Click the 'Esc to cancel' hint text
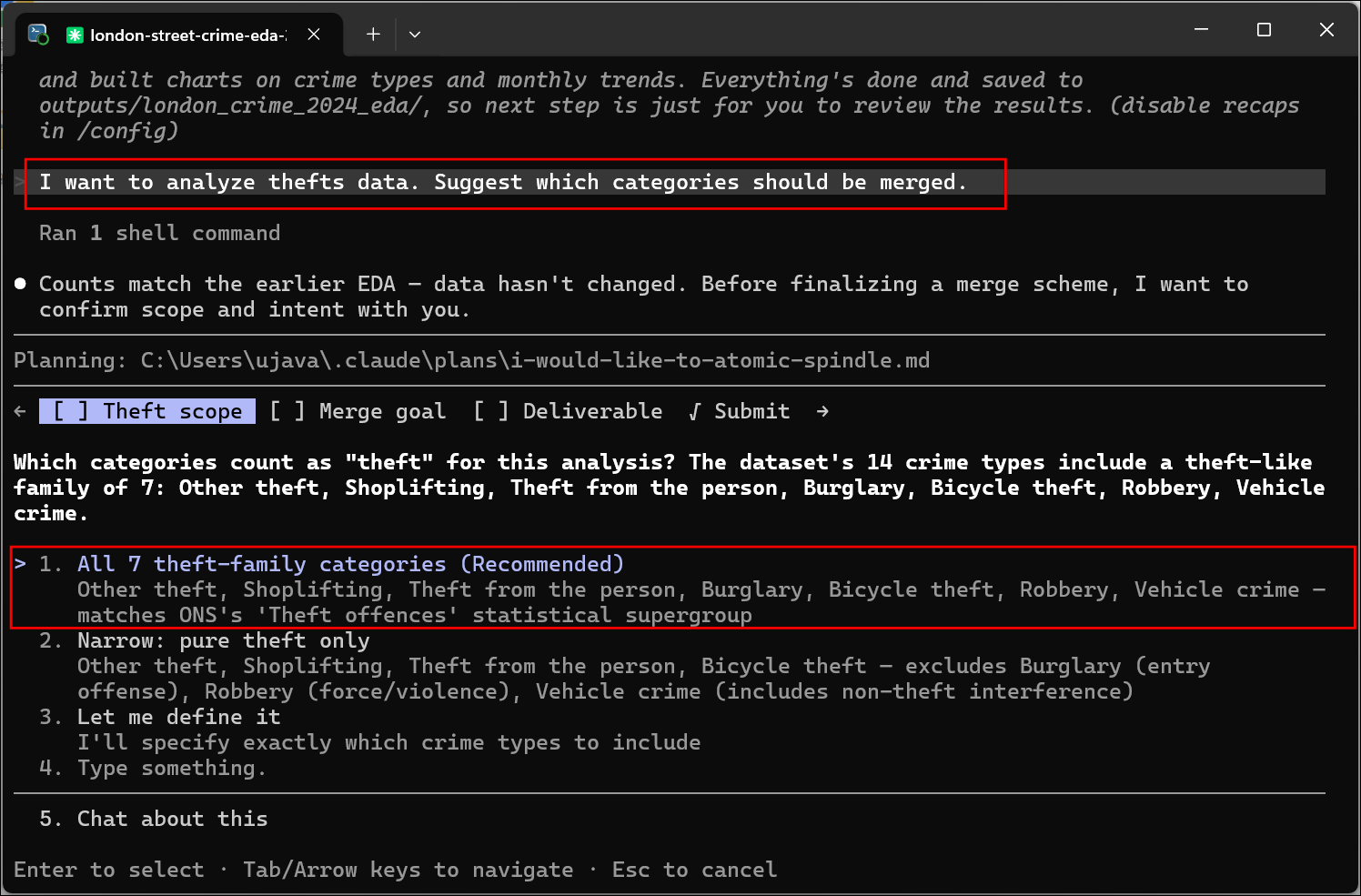Screen dimensions: 1361x896 [x=695, y=870]
